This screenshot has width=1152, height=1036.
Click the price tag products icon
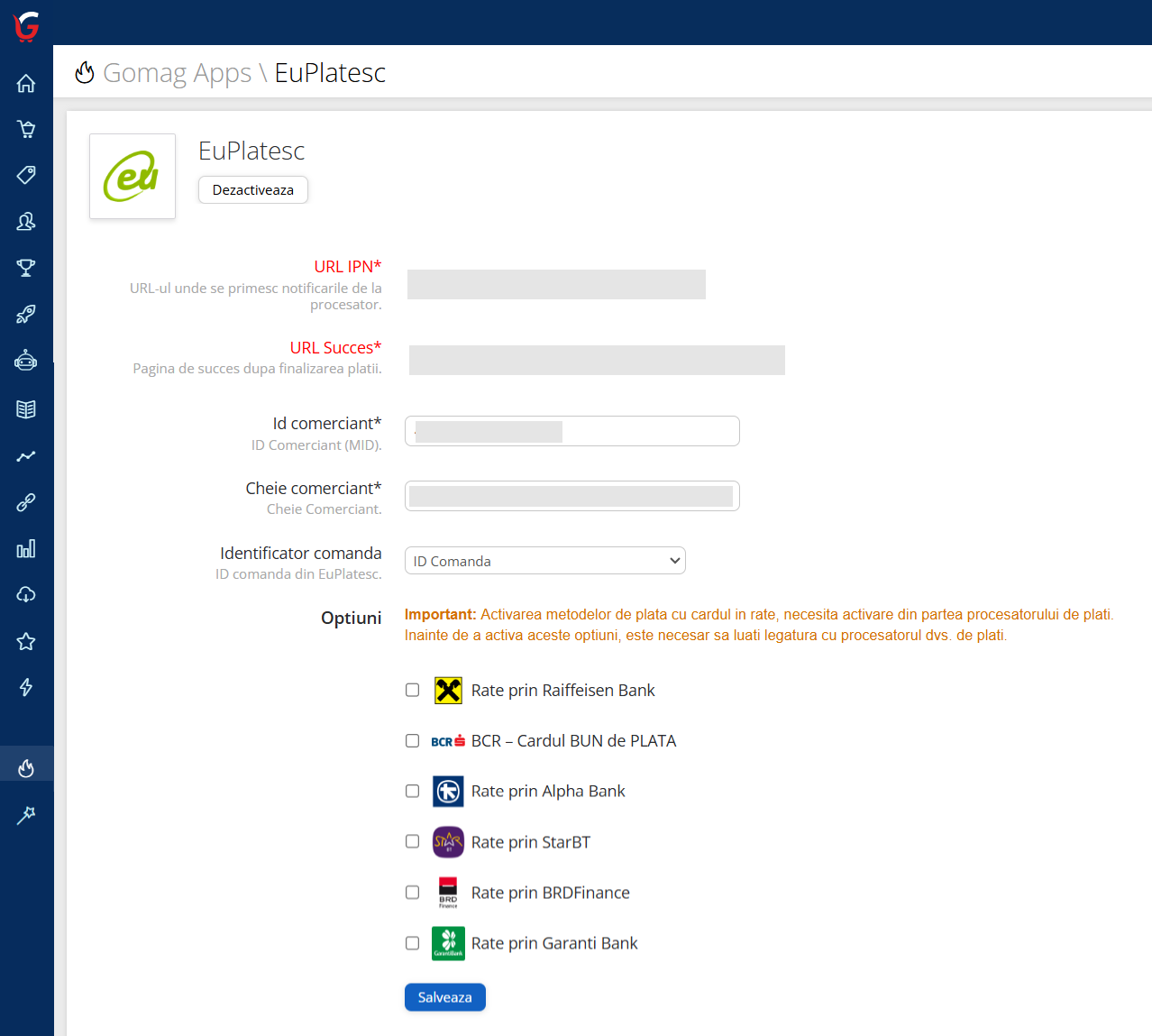(26, 175)
